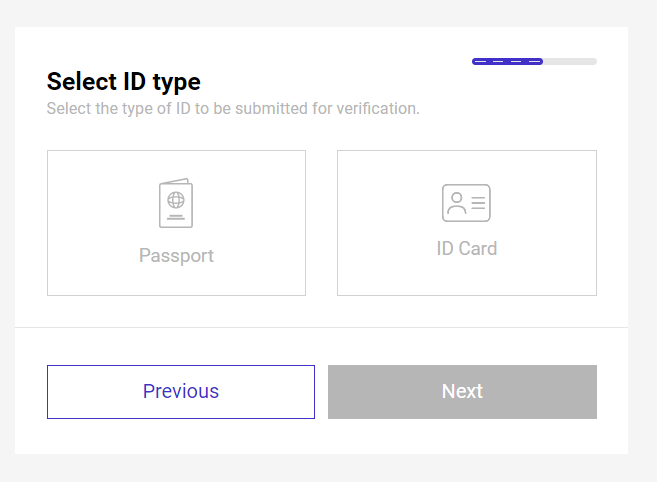Click the Select ID type heading
Screen dimensions: 657x482
click(124, 82)
